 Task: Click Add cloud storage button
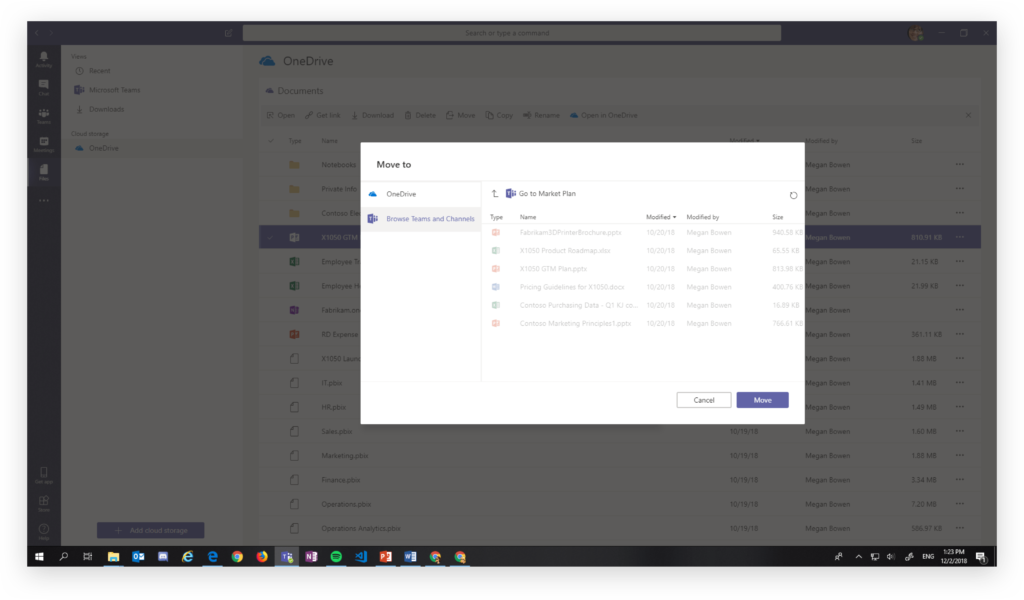(x=151, y=530)
